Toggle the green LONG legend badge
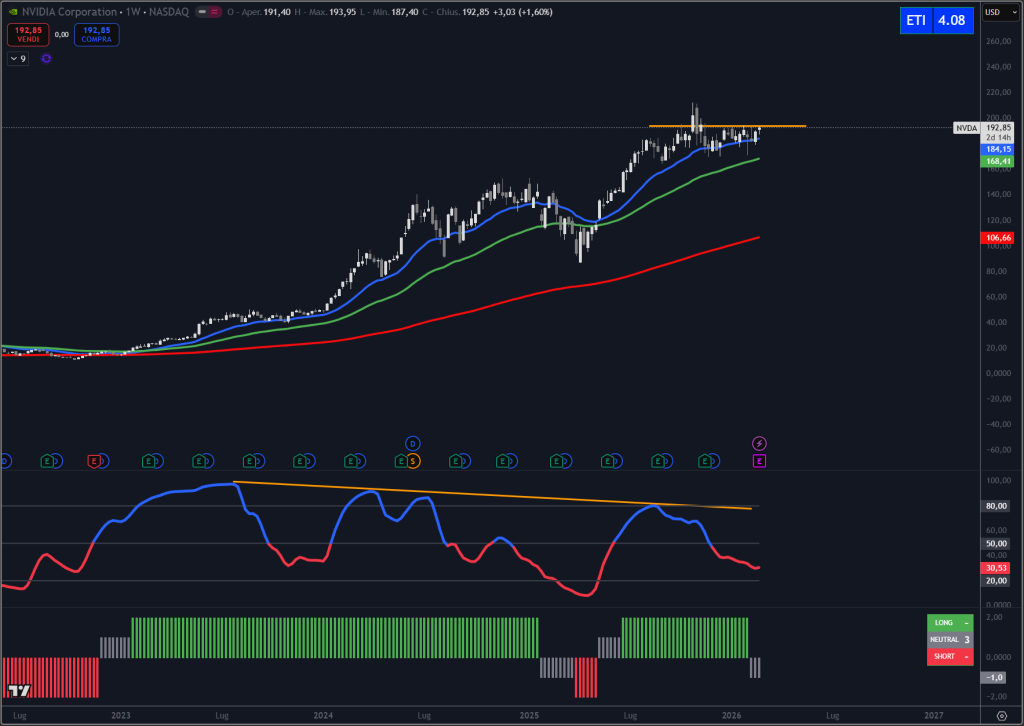 click(949, 622)
